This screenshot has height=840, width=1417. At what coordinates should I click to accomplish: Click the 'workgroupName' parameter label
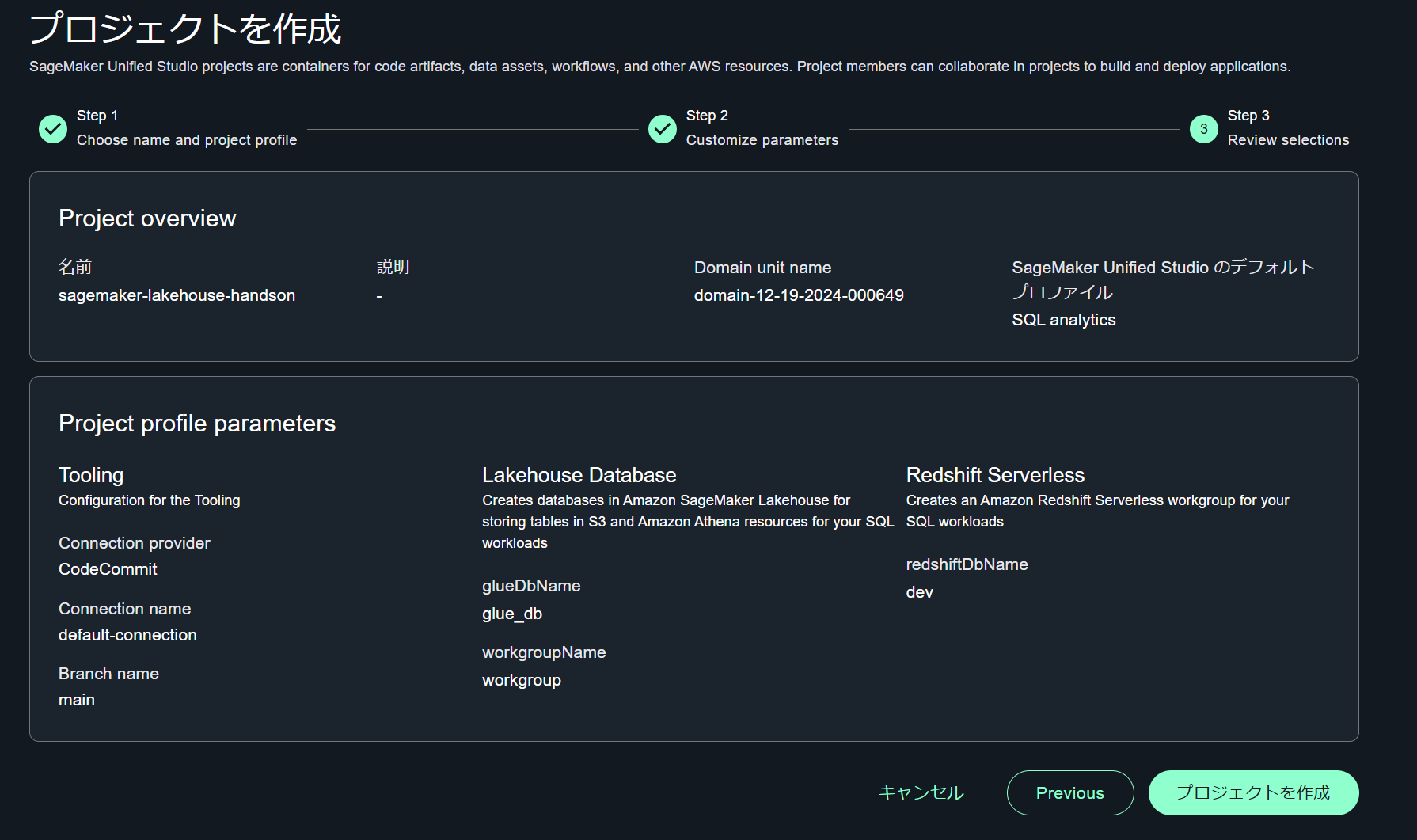pos(544,652)
